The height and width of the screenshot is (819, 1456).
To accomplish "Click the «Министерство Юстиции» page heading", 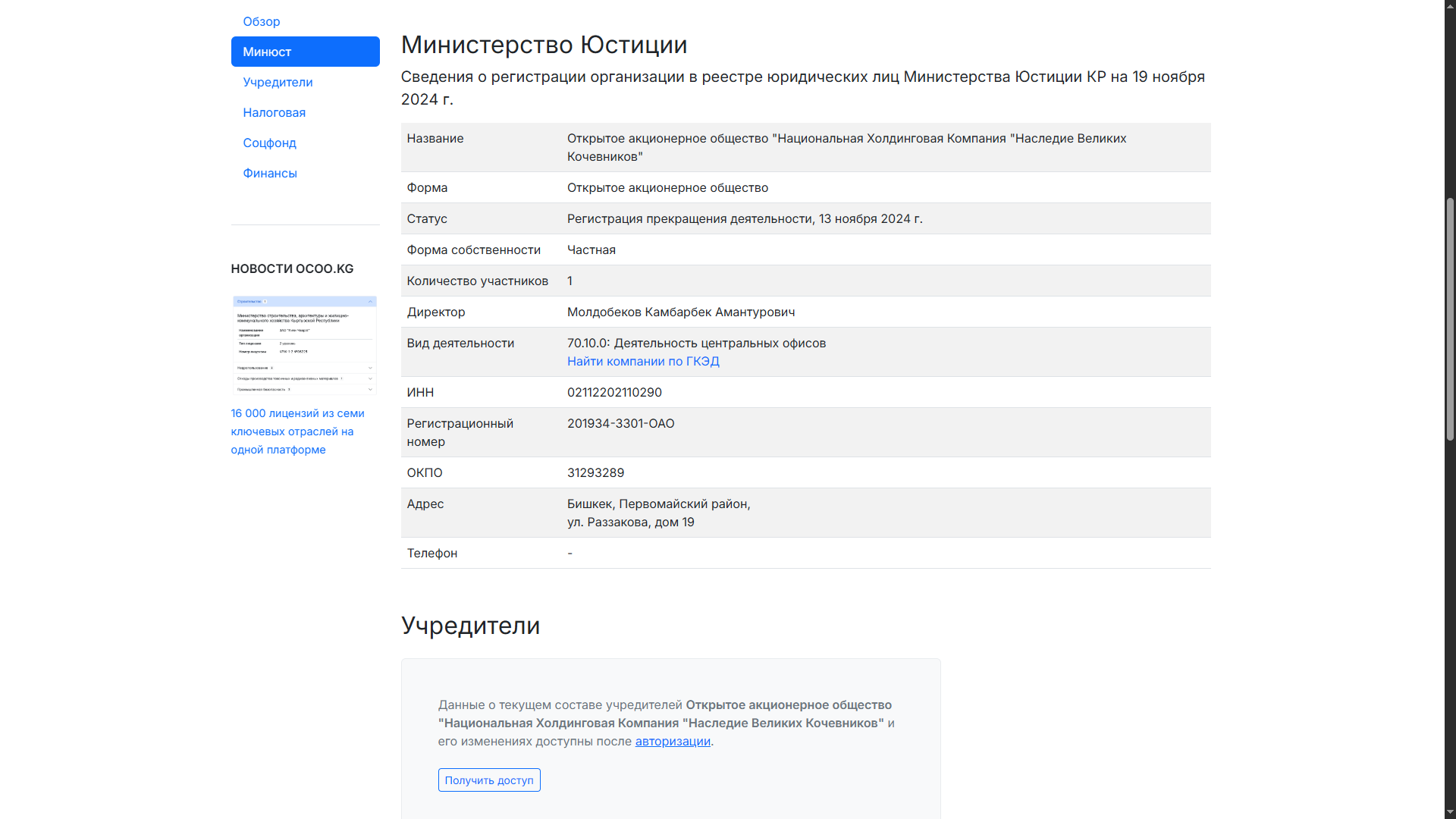I will click(544, 45).
